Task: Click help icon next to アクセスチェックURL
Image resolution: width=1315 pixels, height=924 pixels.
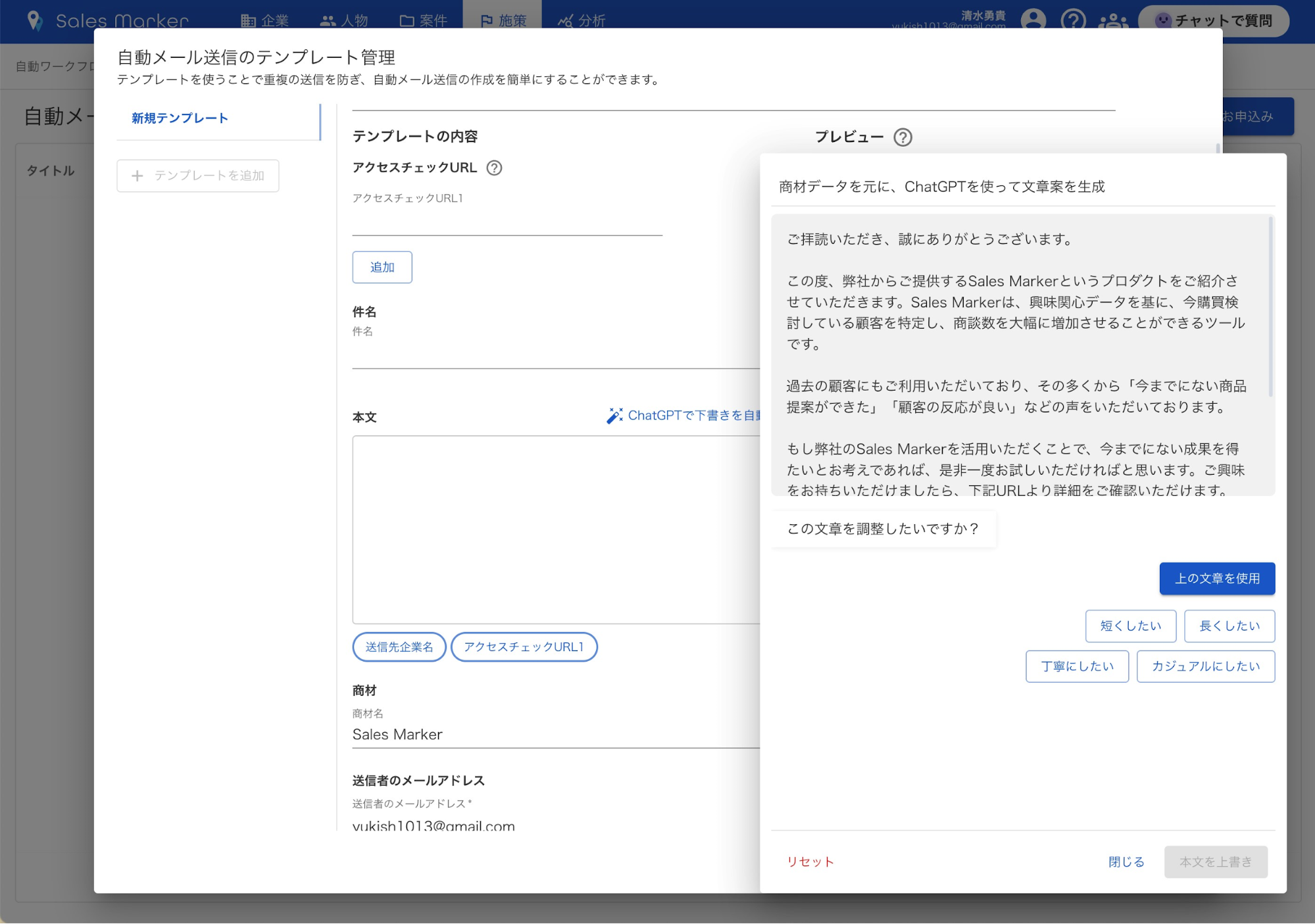Action: 494,168
